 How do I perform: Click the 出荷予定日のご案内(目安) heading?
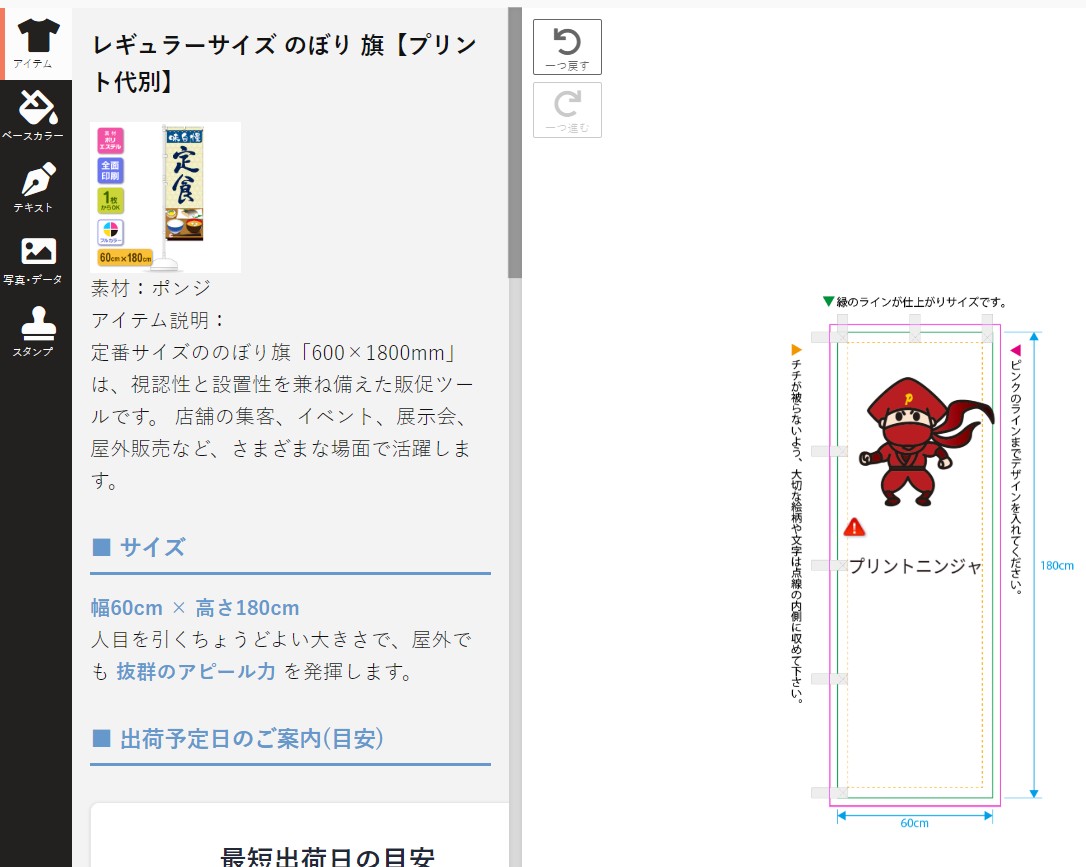238,739
